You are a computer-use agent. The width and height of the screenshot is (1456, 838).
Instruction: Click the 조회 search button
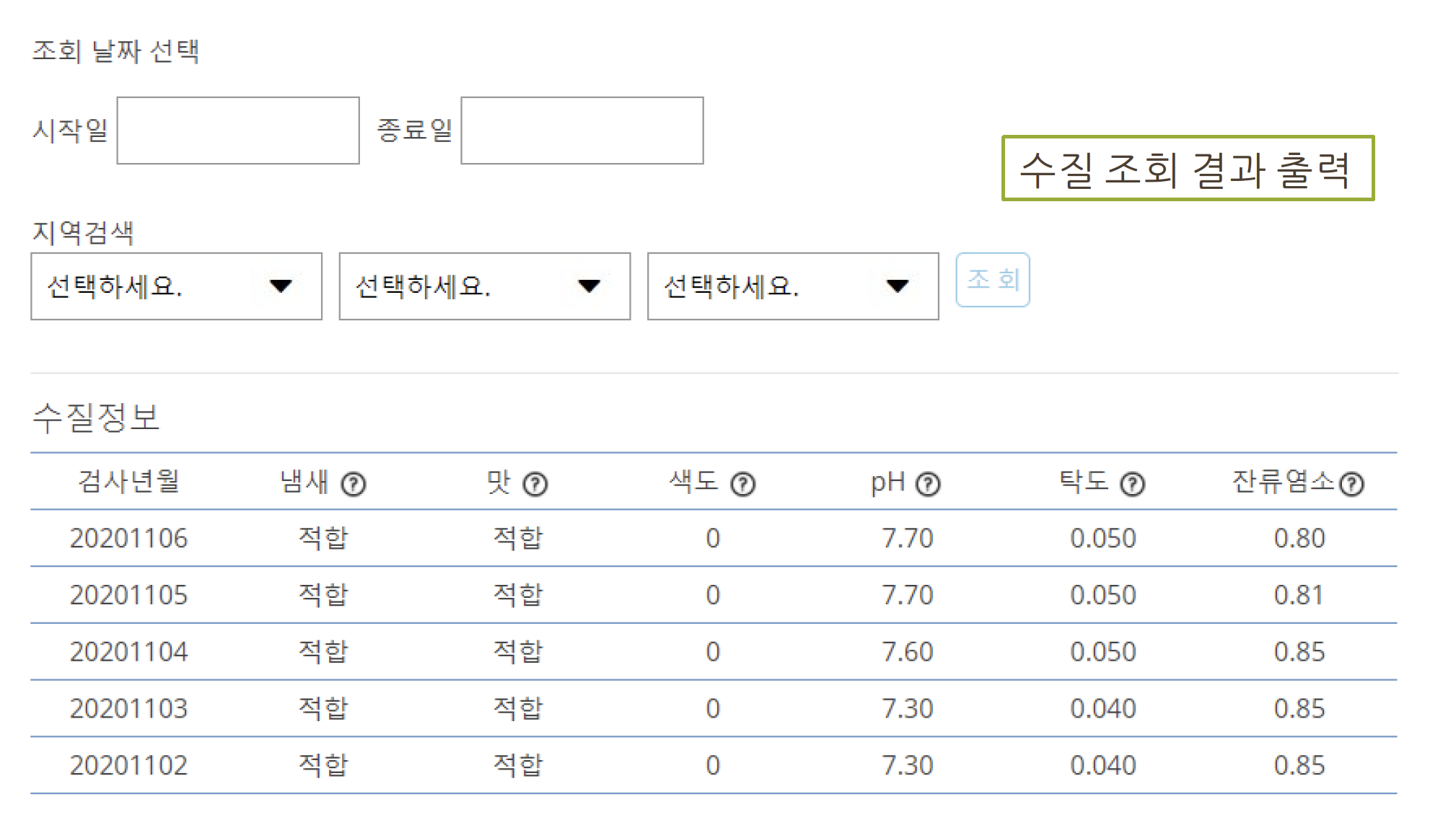coord(992,280)
